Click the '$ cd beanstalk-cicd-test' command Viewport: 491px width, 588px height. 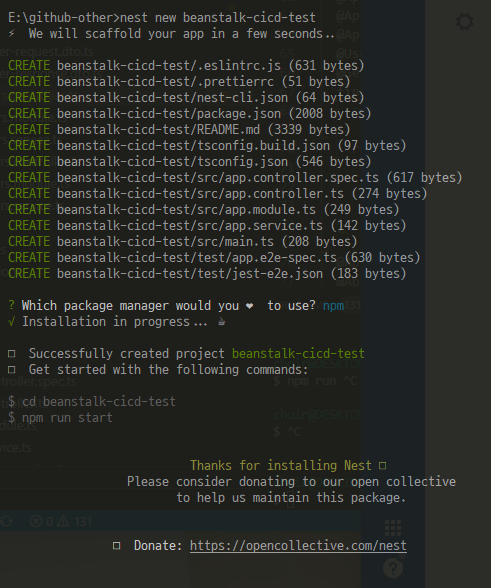92,402
